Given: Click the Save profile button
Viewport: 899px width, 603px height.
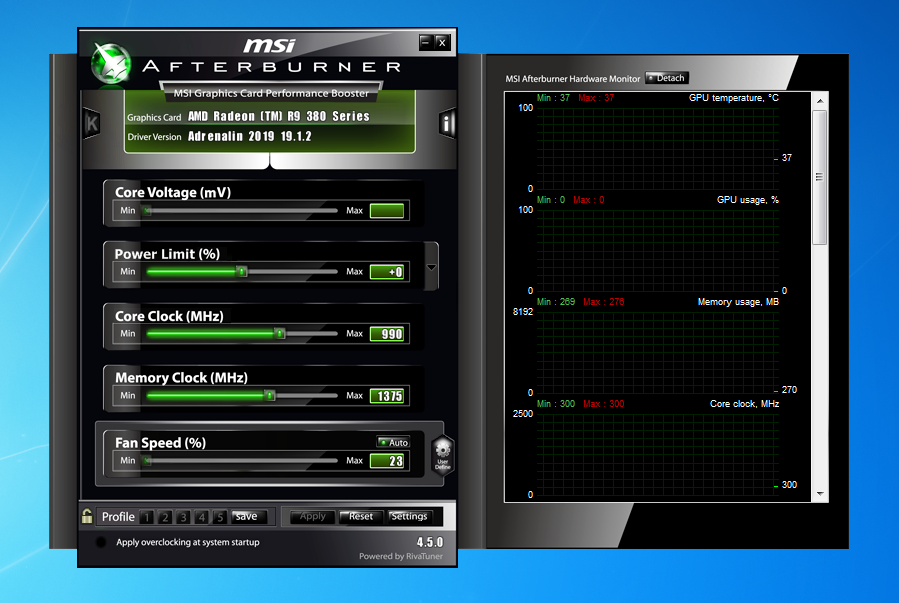Looking at the screenshot, I should [248, 516].
